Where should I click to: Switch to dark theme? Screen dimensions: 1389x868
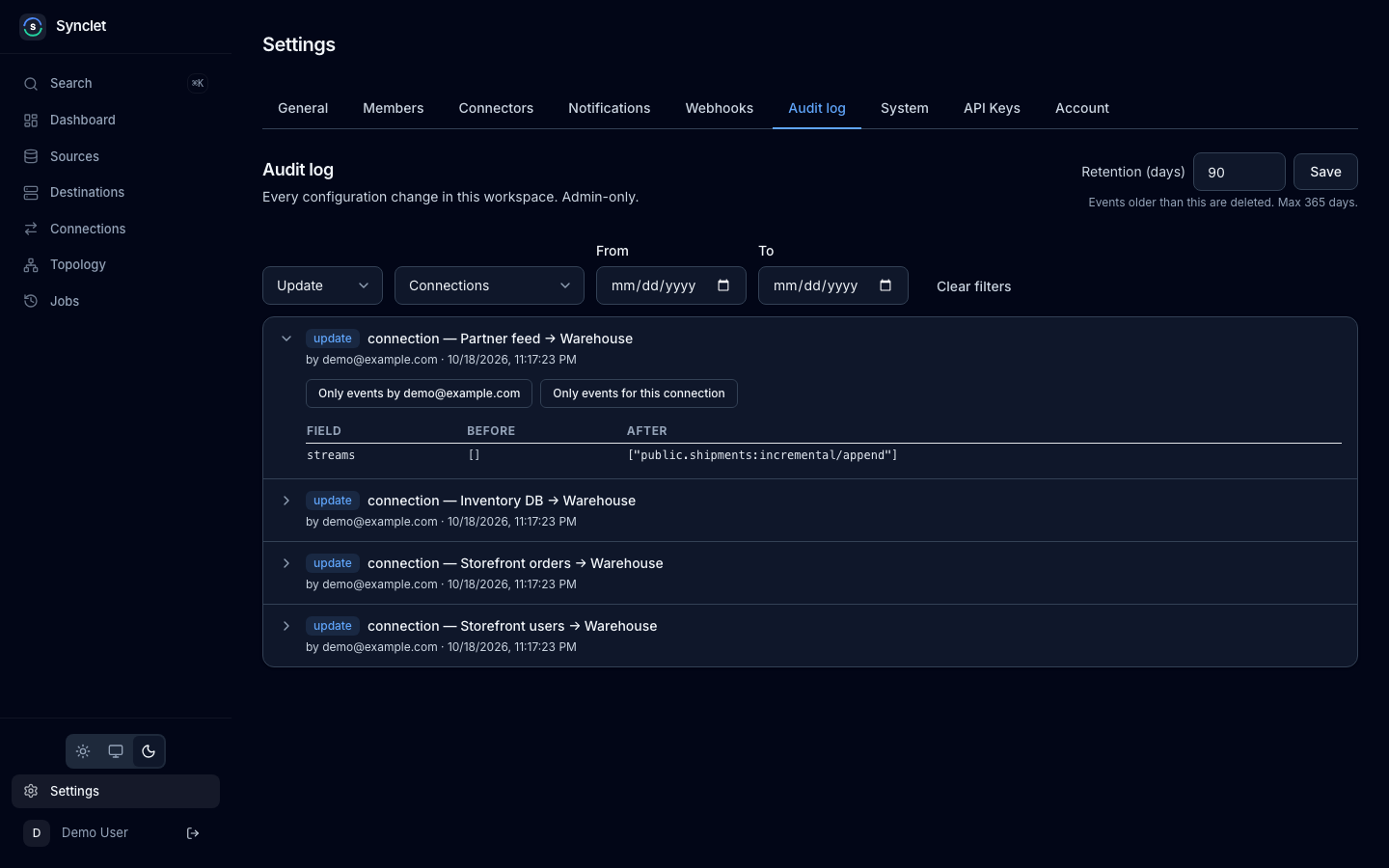149,751
